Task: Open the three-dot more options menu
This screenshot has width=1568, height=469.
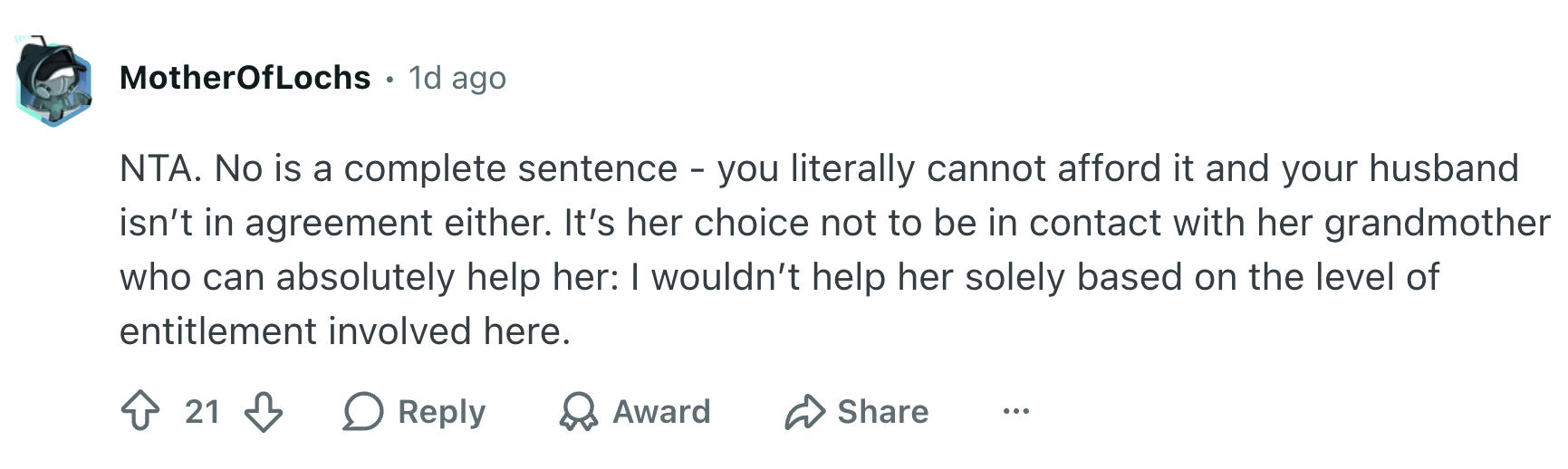Action: coord(1016,412)
